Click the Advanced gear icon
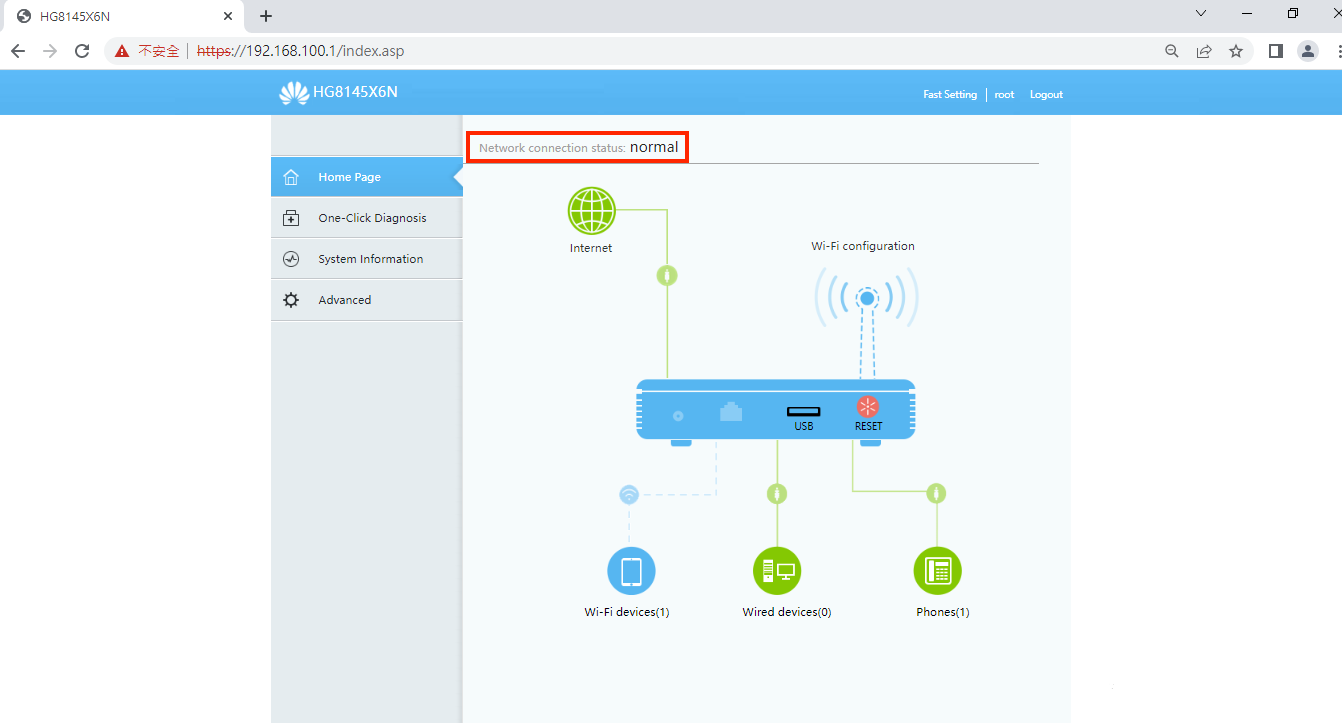The height and width of the screenshot is (723, 1342). point(291,300)
